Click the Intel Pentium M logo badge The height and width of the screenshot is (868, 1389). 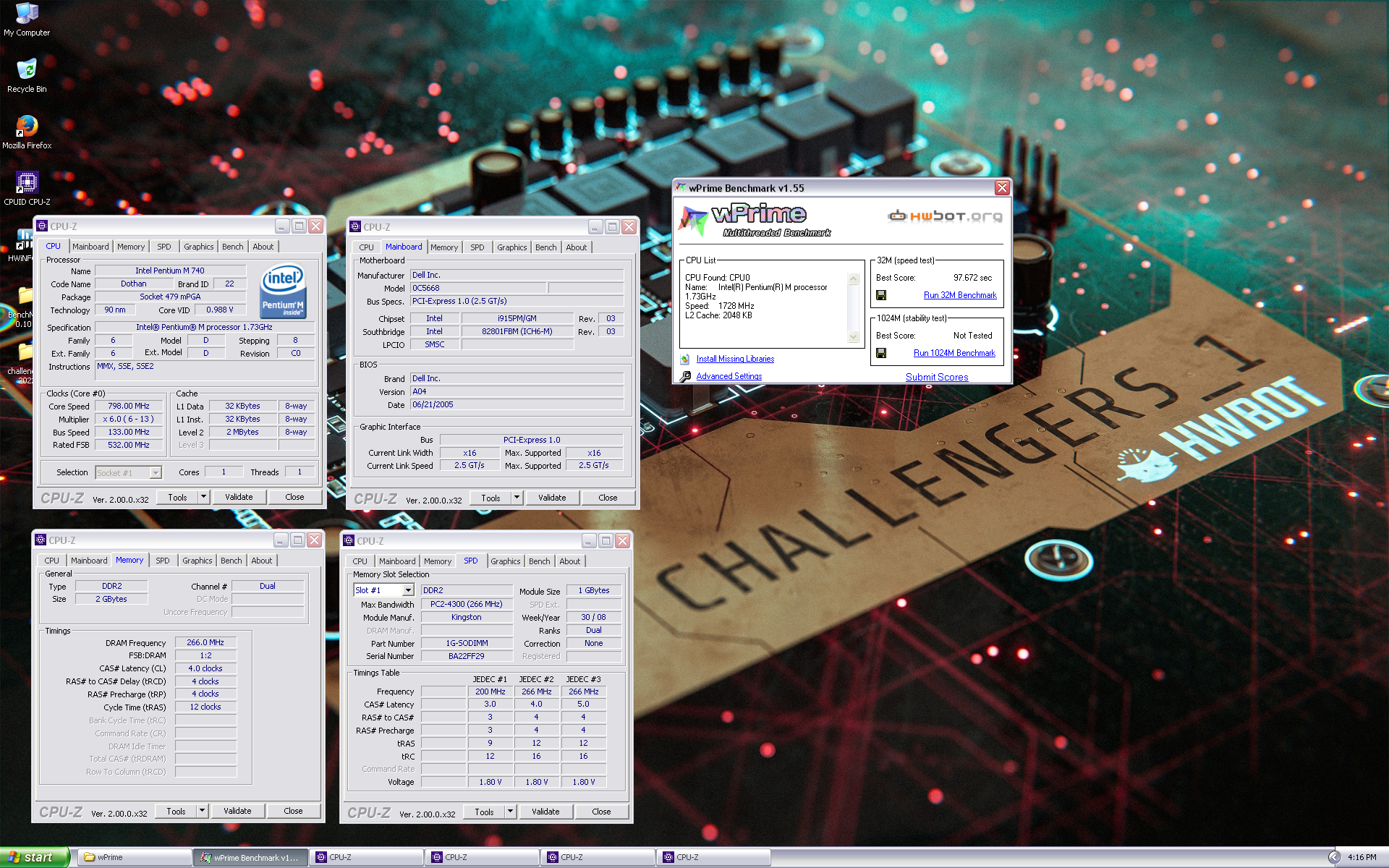(283, 292)
